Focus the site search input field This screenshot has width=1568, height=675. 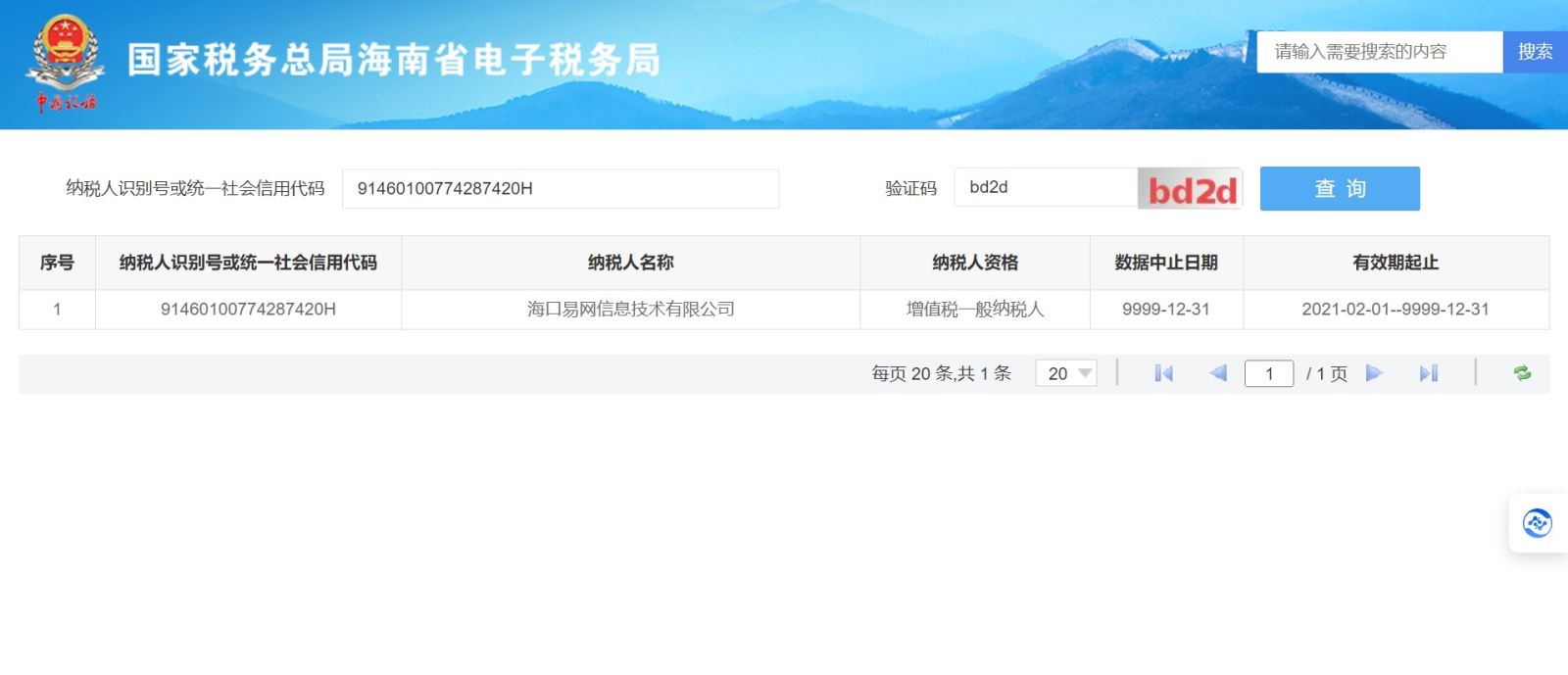(x=1380, y=52)
